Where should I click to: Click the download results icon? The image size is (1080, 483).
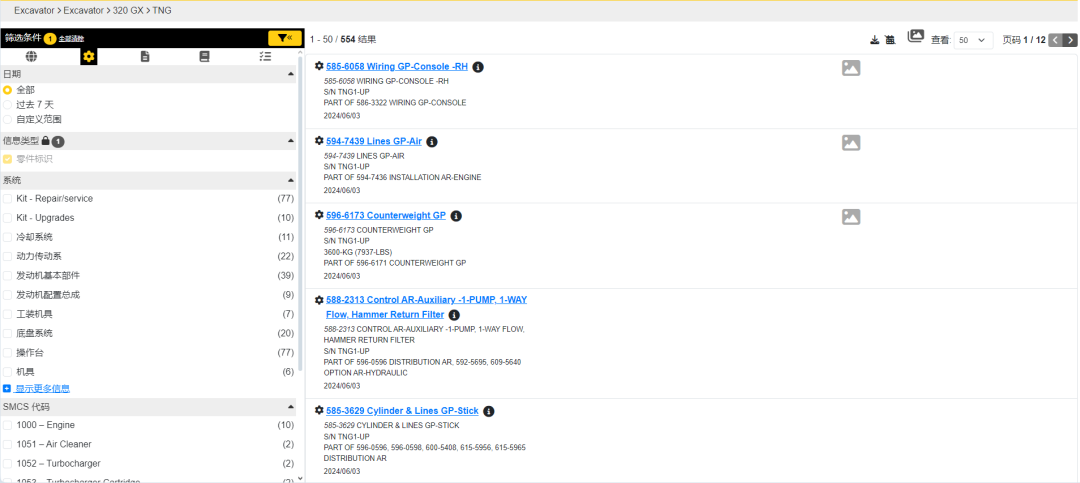[875, 40]
